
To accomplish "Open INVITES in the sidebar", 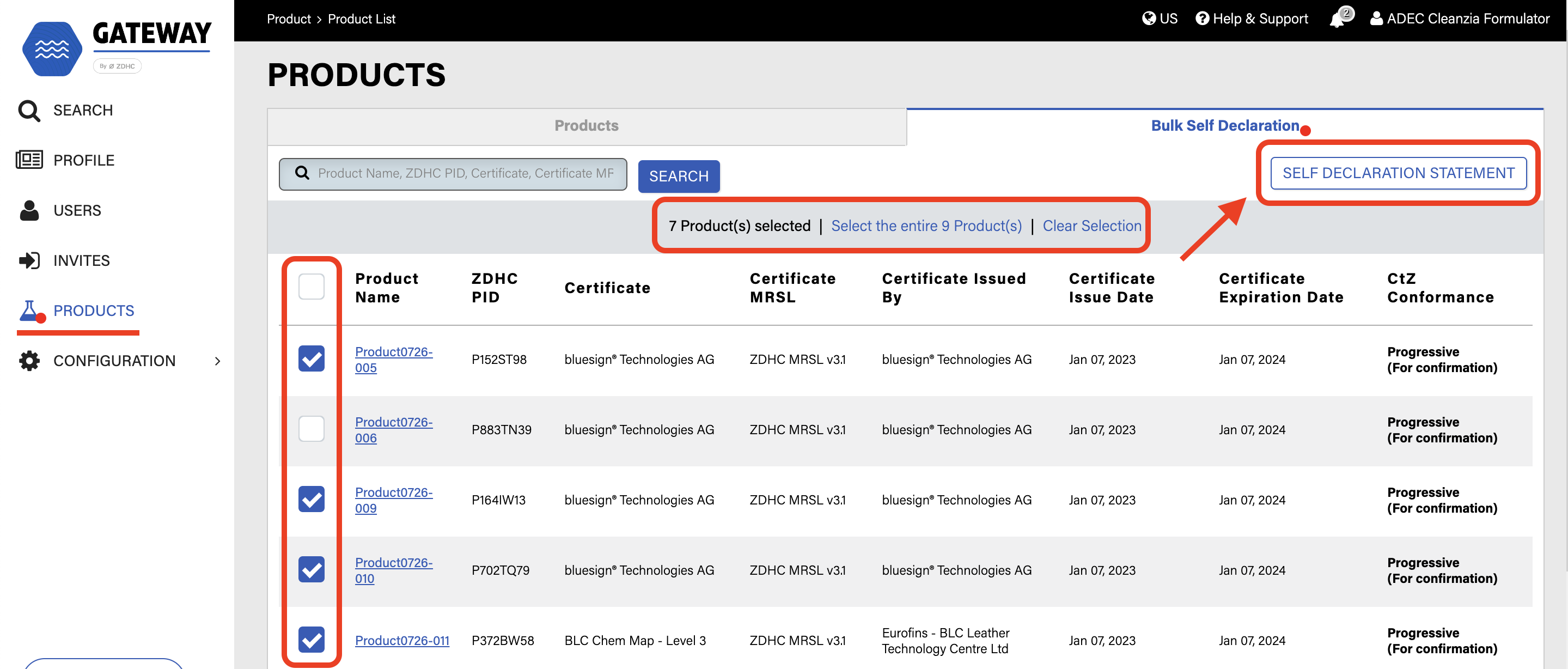I will [x=82, y=260].
